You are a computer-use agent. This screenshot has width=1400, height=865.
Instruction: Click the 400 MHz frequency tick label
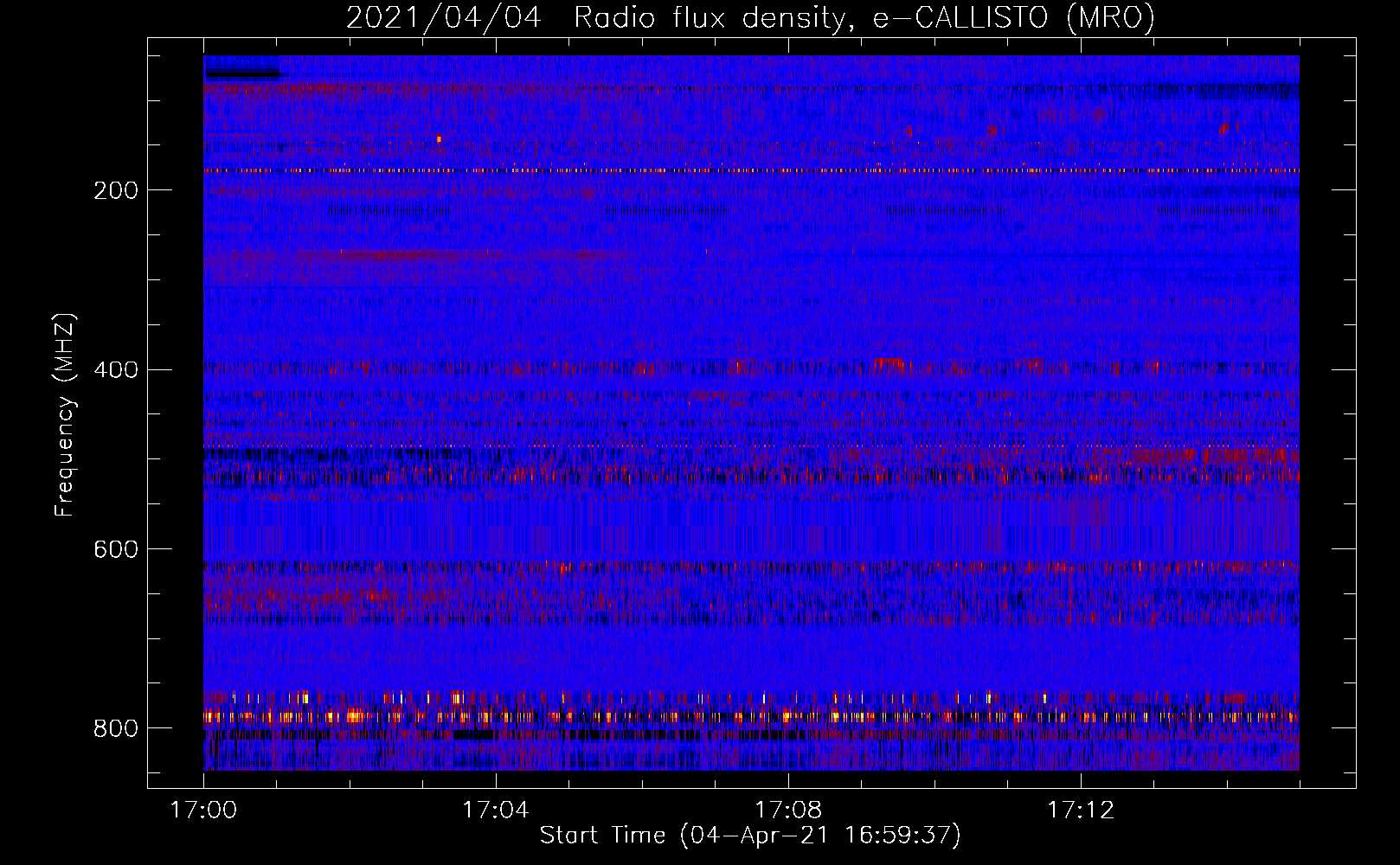pyautogui.click(x=116, y=370)
